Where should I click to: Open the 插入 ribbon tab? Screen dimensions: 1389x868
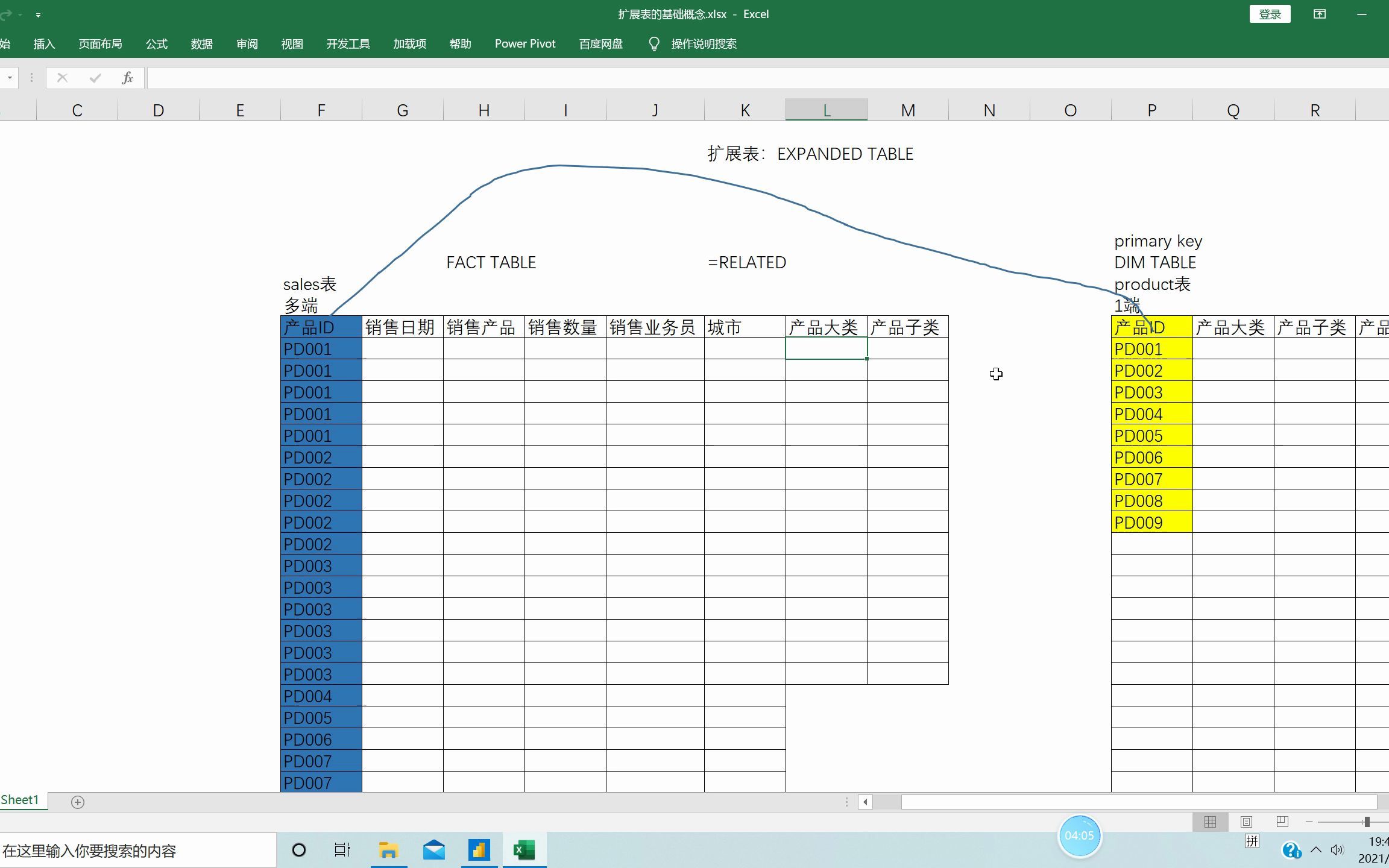[x=44, y=44]
